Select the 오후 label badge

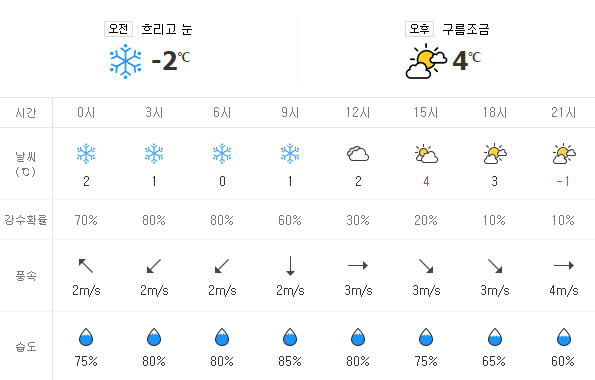coord(419,29)
